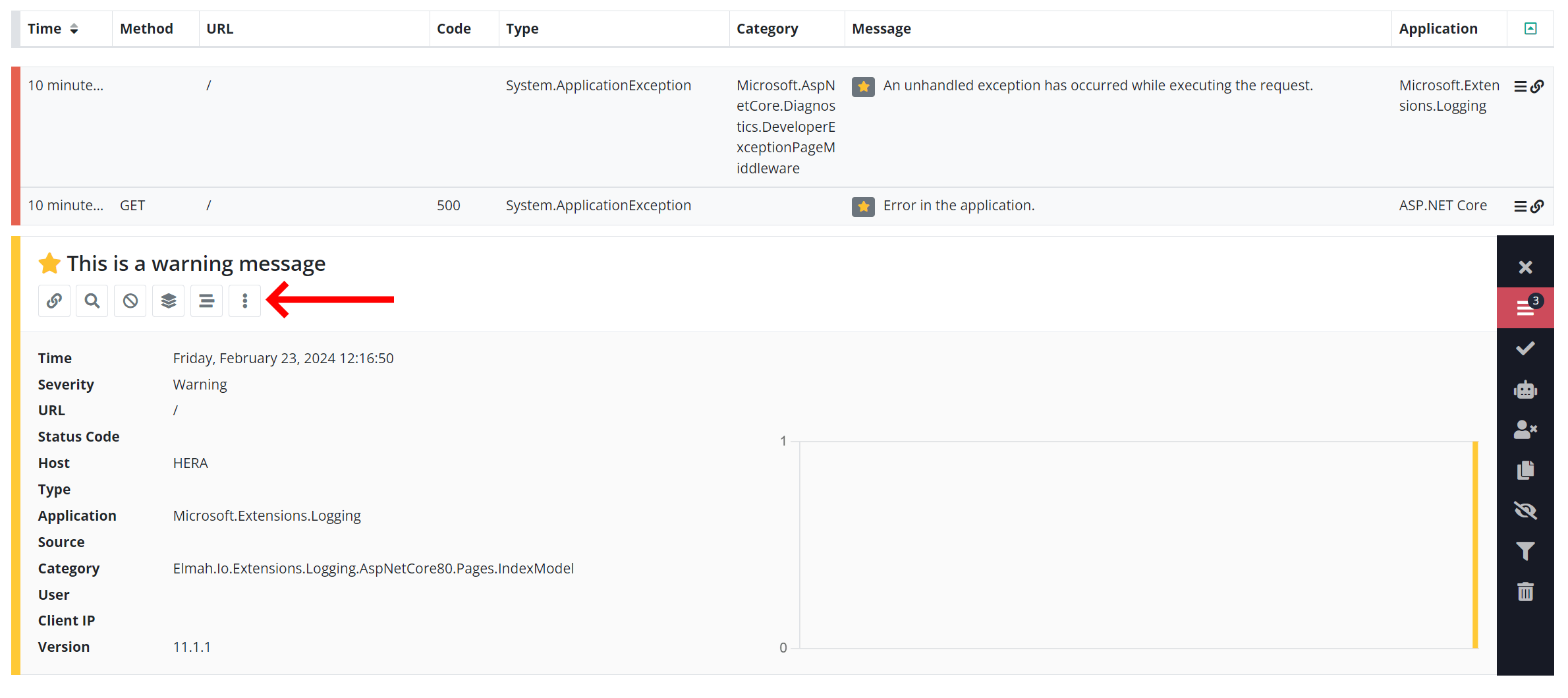1568x698 pixels.
Task: Expand the details menu icon on the 500 error row
Action: (x=1519, y=206)
